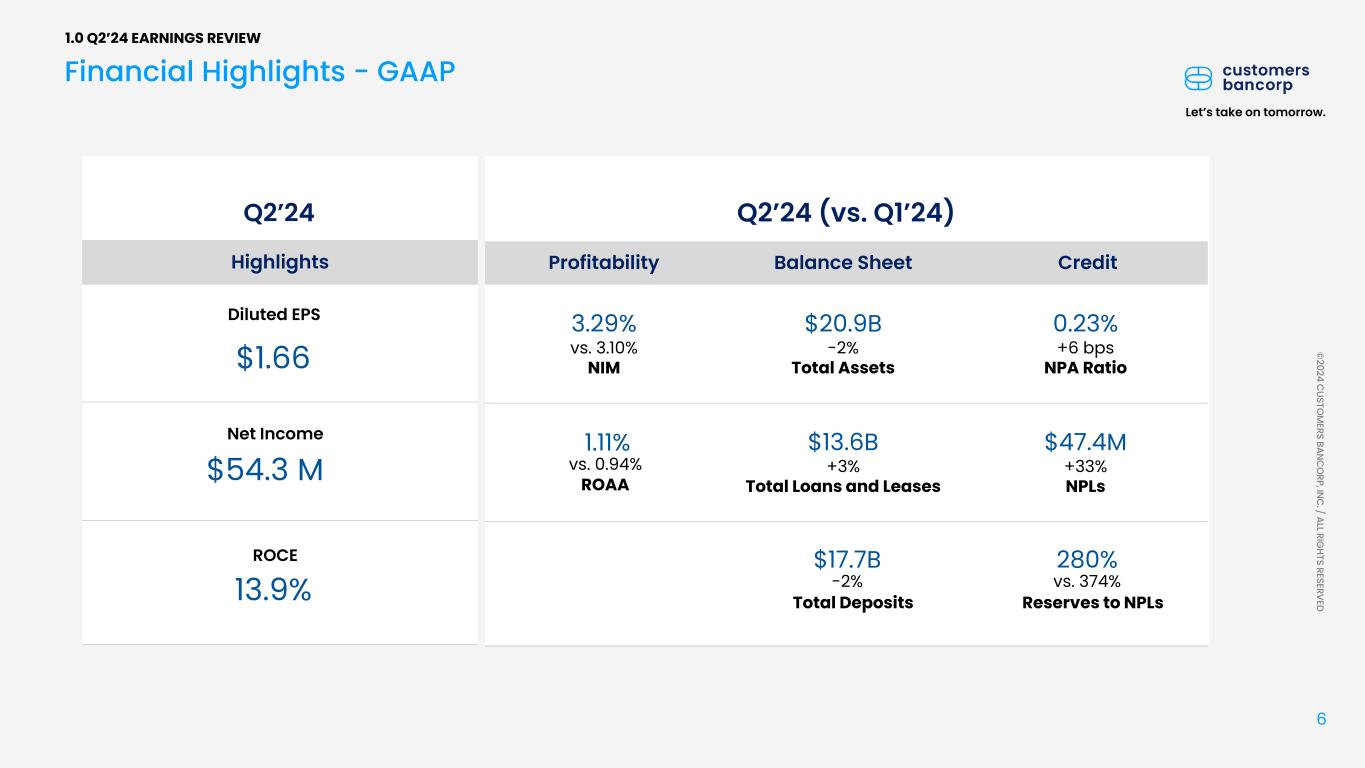
Task: Click the $13.6B Total Loans and Leases
Action: [x=843, y=442]
